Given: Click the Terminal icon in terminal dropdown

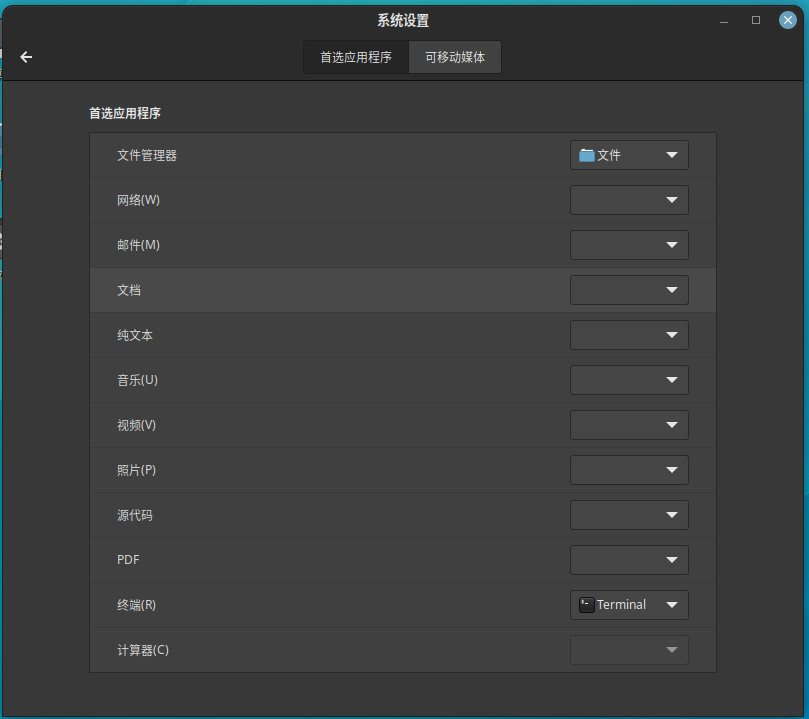Looking at the screenshot, I should pyautogui.click(x=587, y=605).
